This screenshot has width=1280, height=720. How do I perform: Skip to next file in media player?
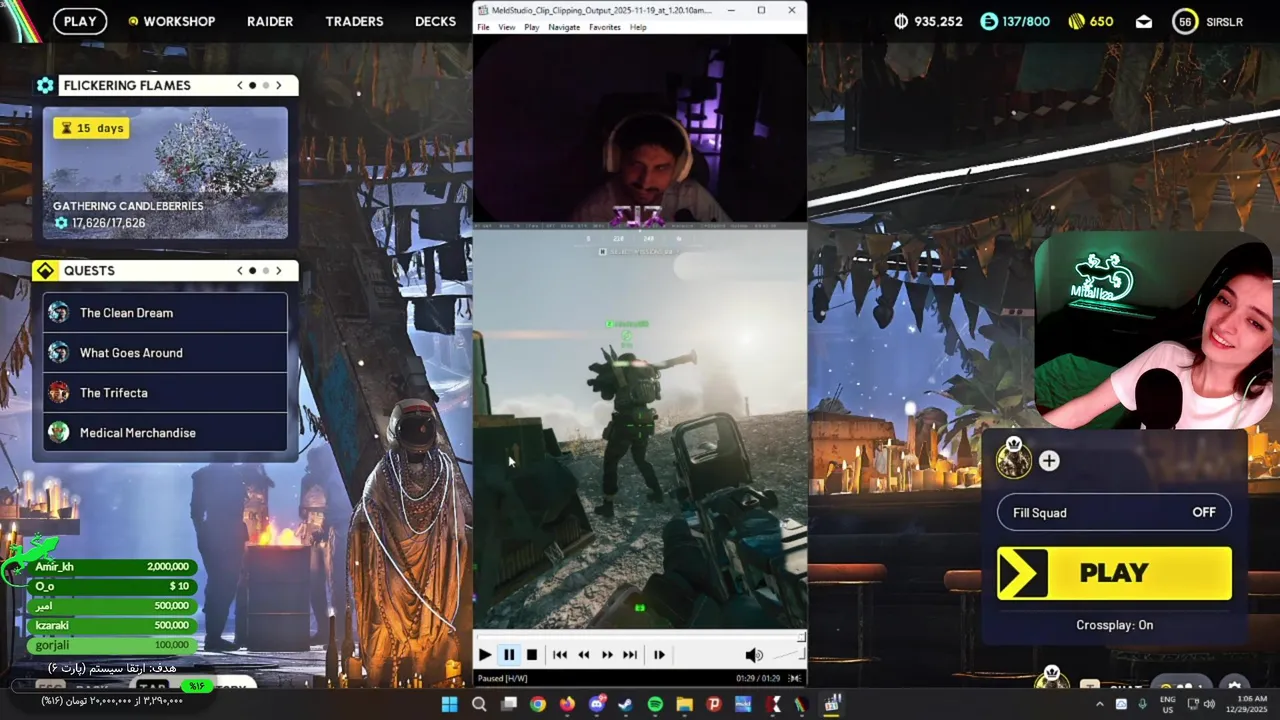tap(630, 655)
